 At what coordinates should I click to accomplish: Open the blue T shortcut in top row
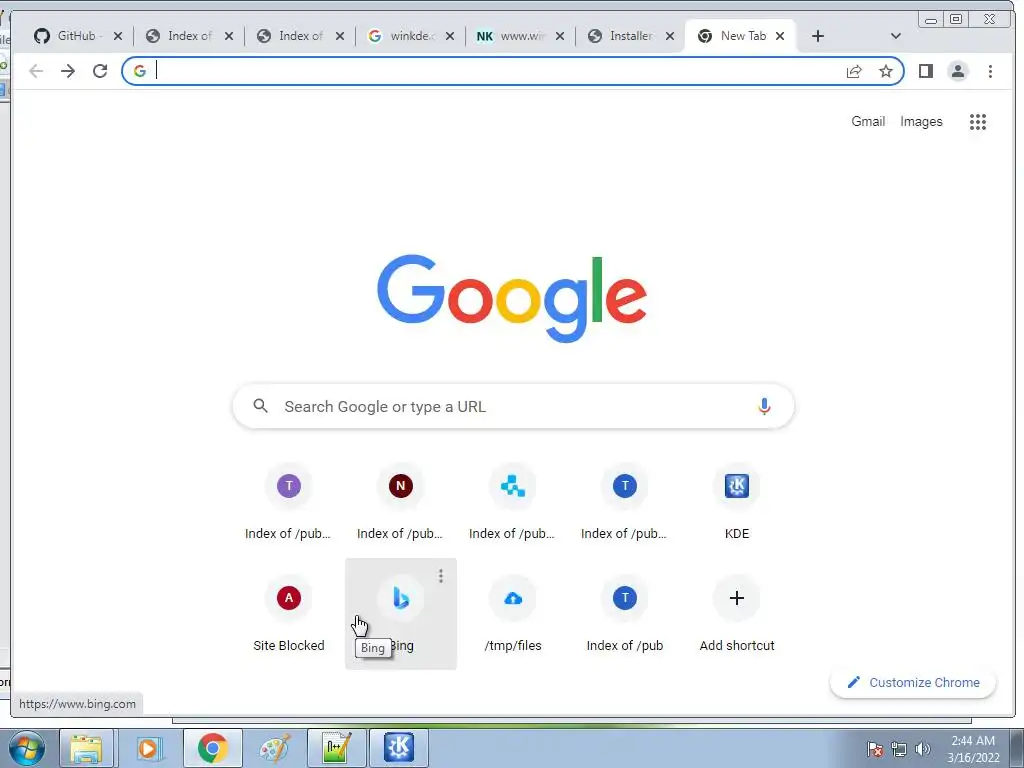[x=624, y=504]
